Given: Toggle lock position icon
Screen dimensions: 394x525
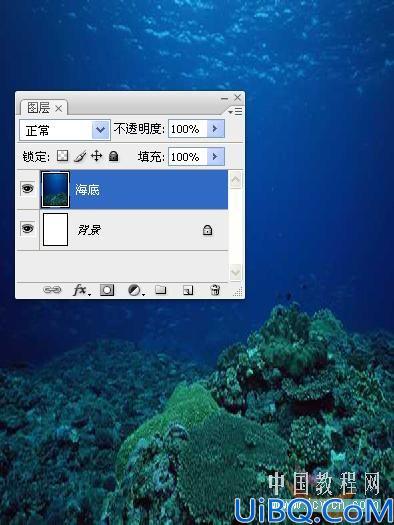Looking at the screenshot, I should click(96, 156).
